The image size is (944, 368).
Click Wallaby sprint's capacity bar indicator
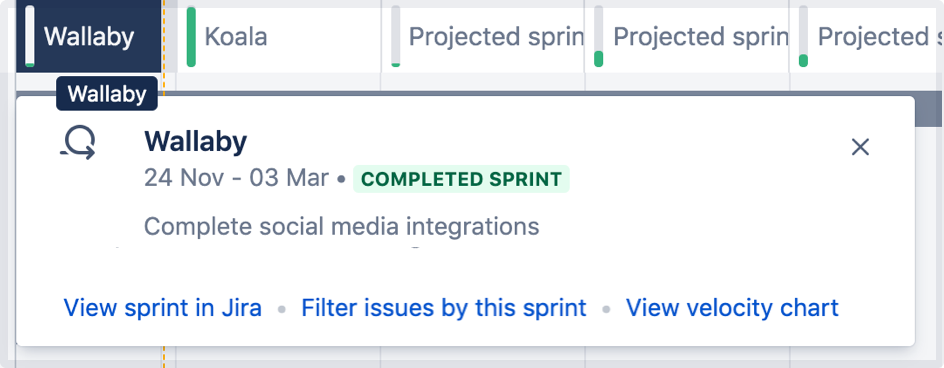tap(30, 37)
